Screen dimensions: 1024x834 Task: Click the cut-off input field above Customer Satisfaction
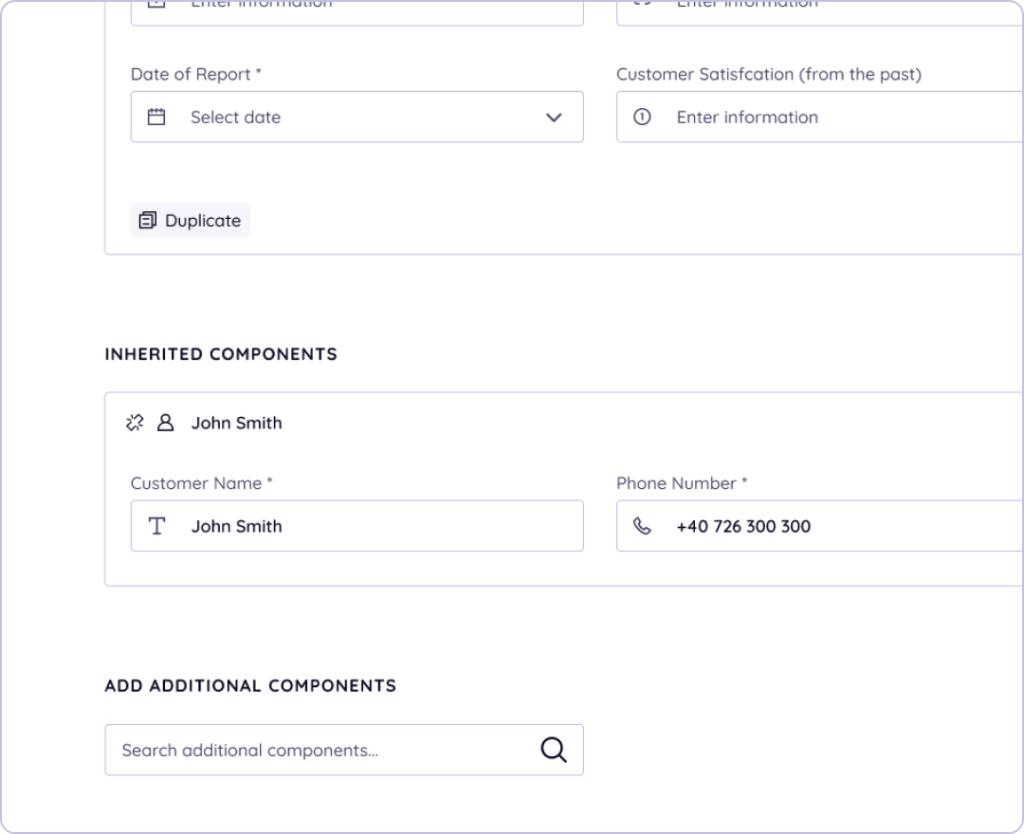(820, 10)
